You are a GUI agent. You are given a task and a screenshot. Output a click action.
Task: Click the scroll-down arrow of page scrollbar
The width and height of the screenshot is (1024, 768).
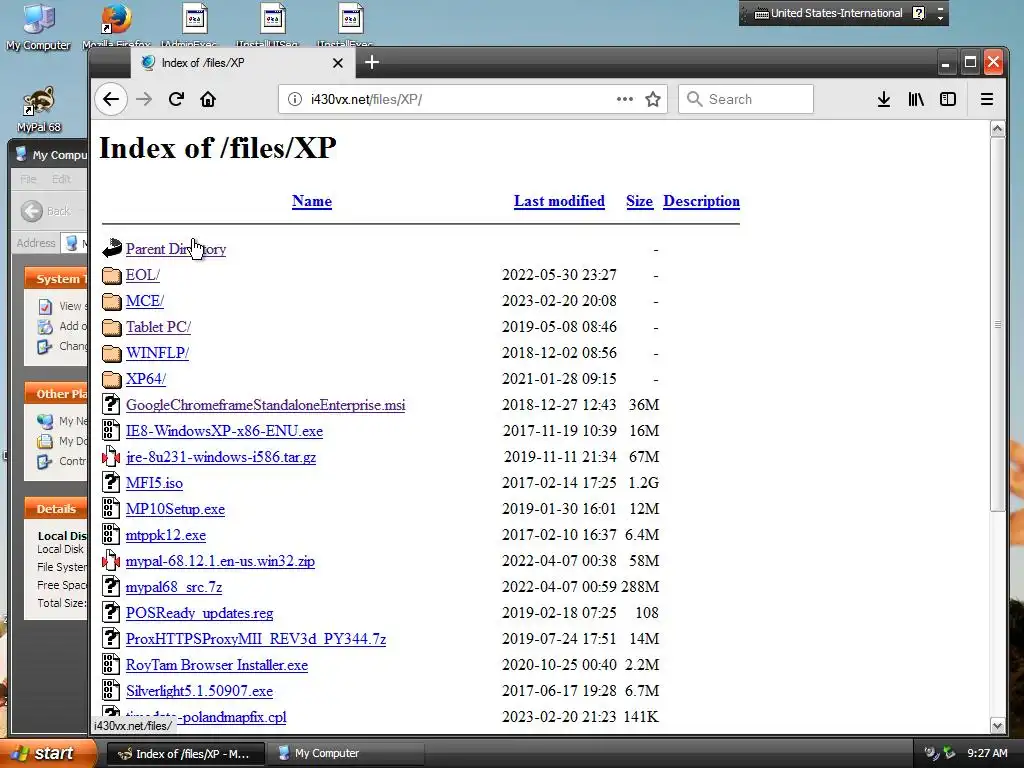pyautogui.click(x=997, y=725)
